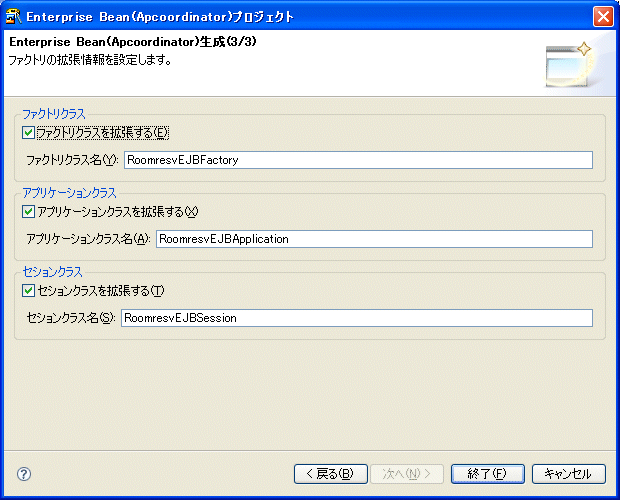Image resolution: width=620 pixels, height=500 pixels.
Task: Click the セションクラス名 input field
Action: (x=357, y=318)
